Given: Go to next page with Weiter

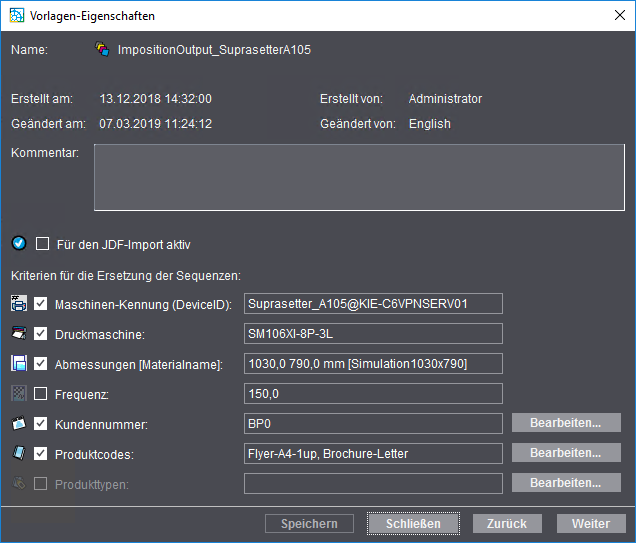Looking at the screenshot, I should click(590, 523).
